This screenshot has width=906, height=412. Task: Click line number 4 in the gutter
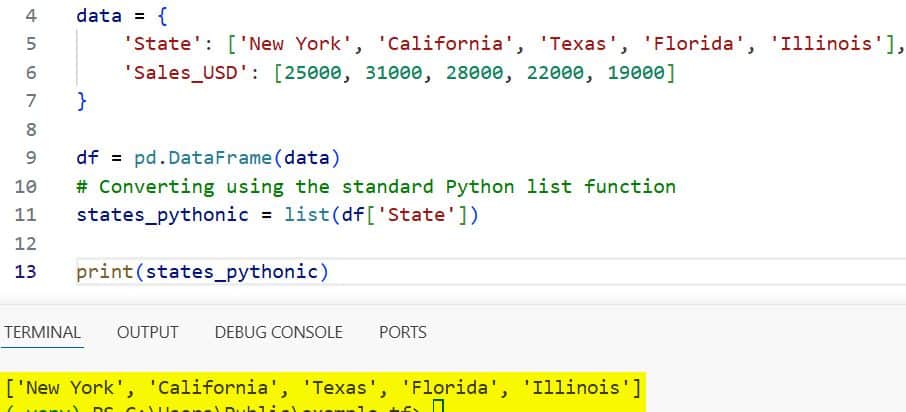[31, 16]
